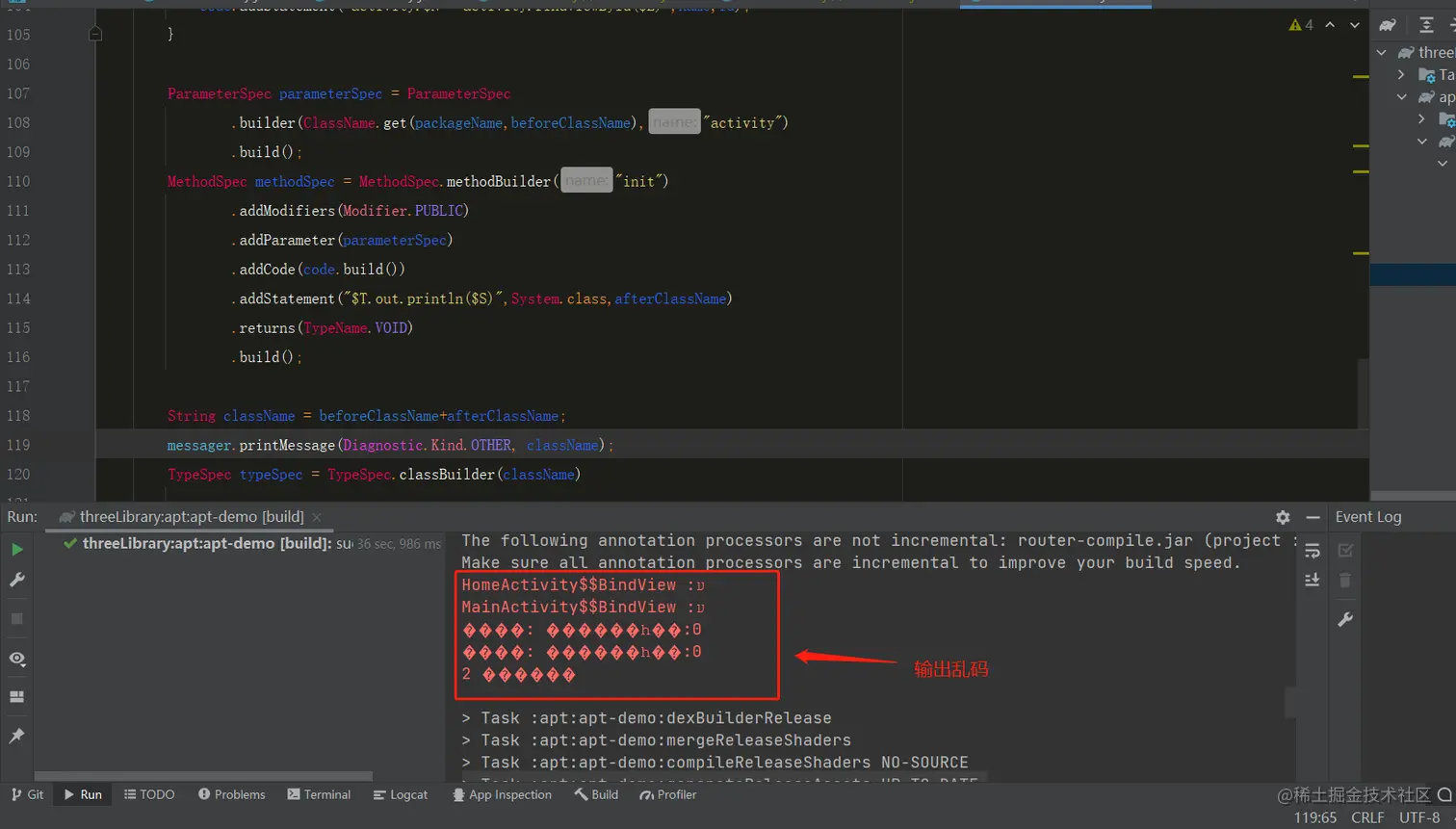Toggle the eye view options in Run panel
The height and width of the screenshot is (829, 1456).
(x=16, y=659)
